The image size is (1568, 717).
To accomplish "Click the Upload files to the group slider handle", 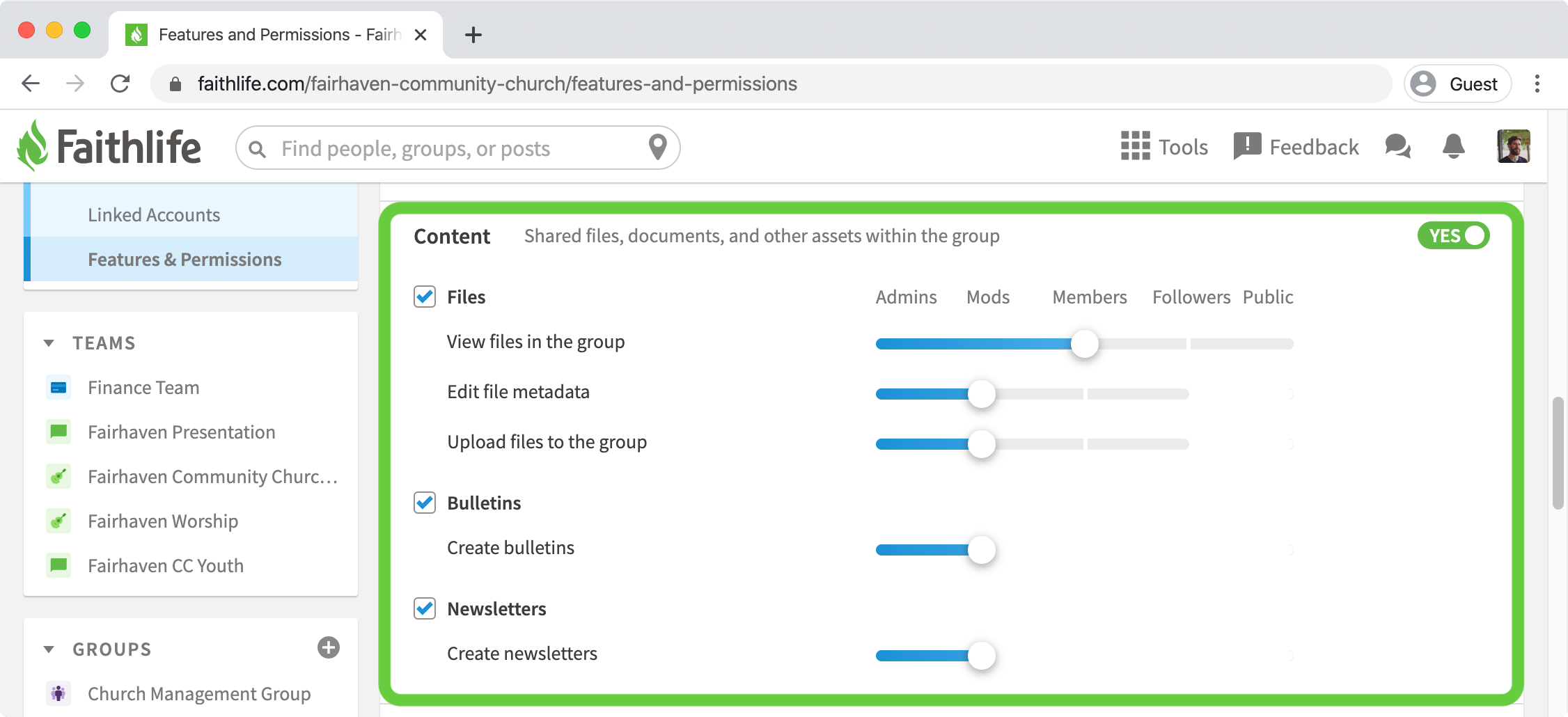I will click(981, 443).
